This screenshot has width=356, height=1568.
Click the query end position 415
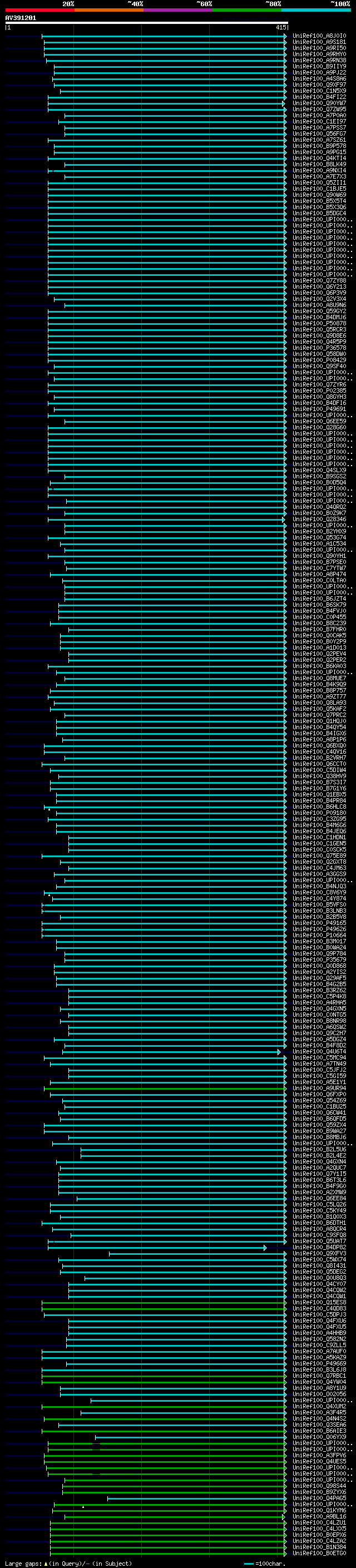click(280, 27)
